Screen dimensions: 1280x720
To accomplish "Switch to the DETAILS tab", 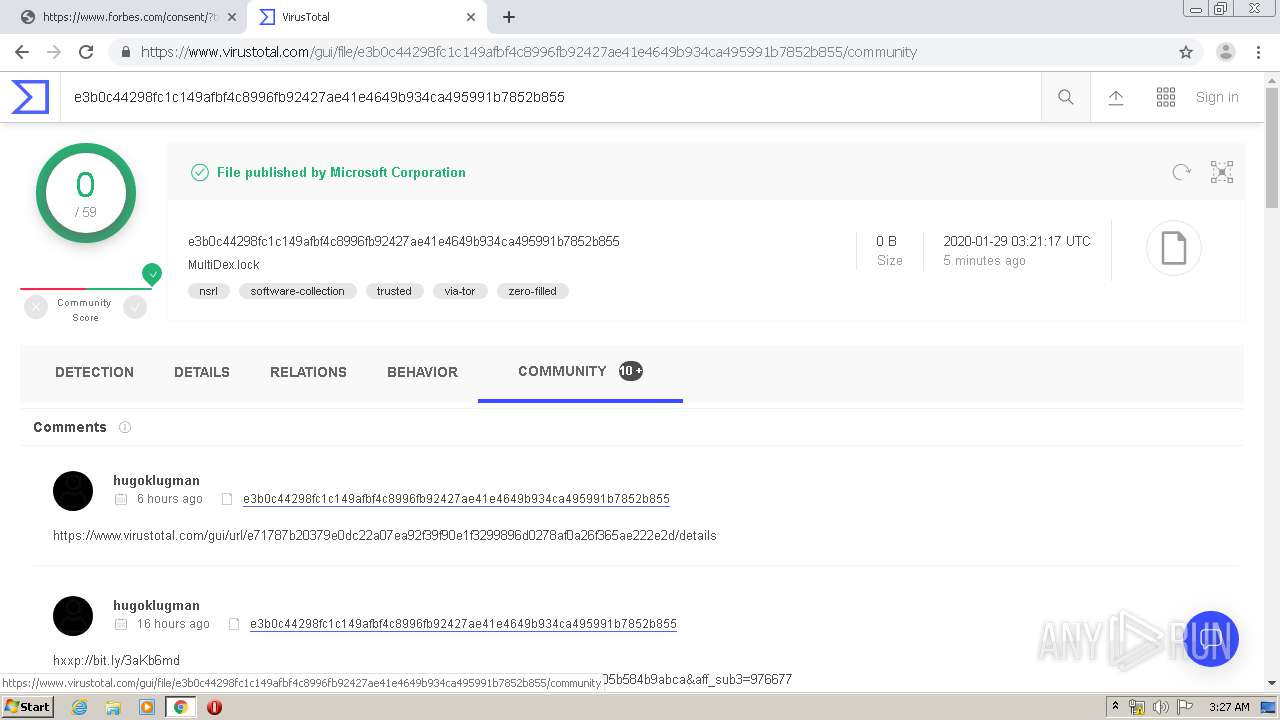I will [x=202, y=372].
